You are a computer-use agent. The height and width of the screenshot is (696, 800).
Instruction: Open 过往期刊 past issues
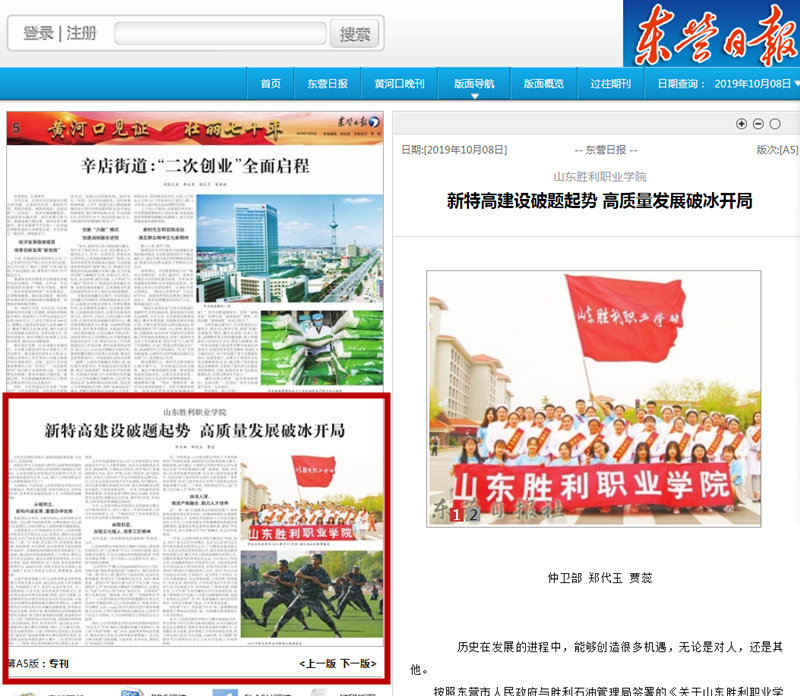(x=611, y=84)
